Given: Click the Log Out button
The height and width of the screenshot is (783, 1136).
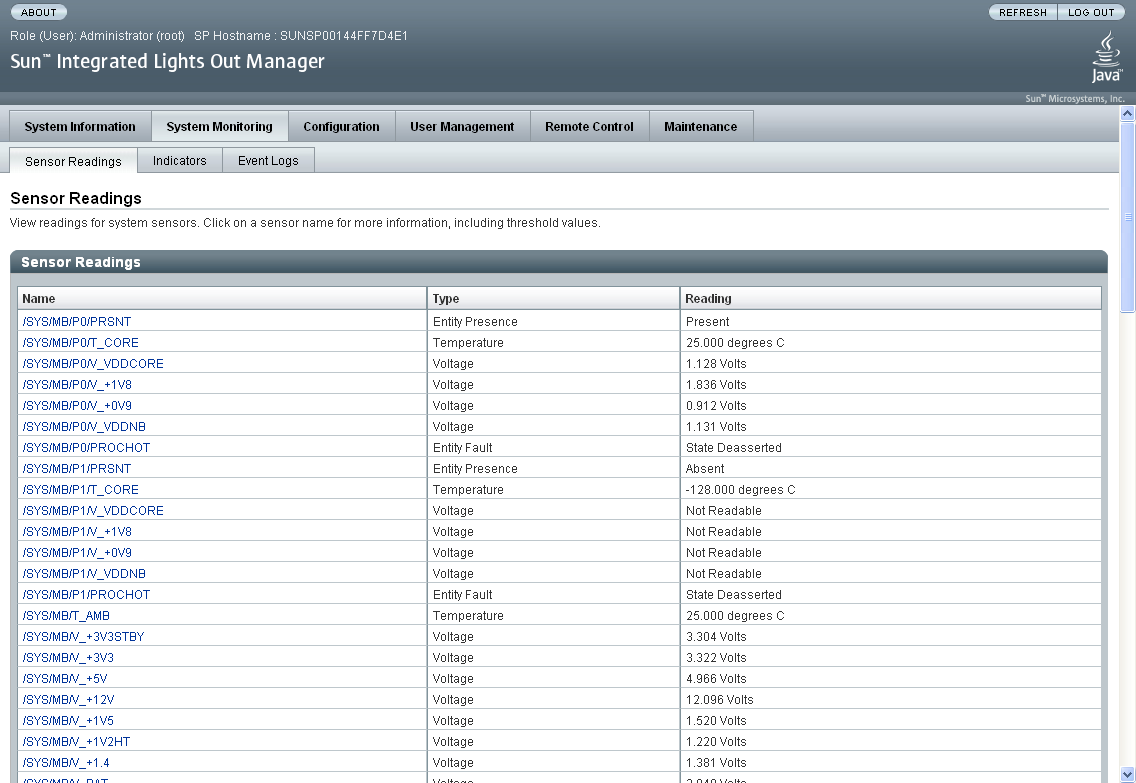Looking at the screenshot, I should pos(1091,12).
